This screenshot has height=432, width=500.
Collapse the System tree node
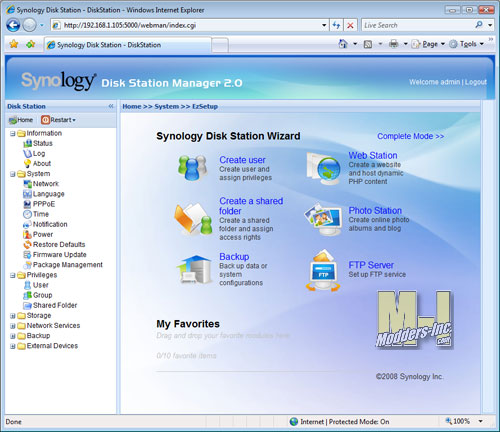coord(13,174)
